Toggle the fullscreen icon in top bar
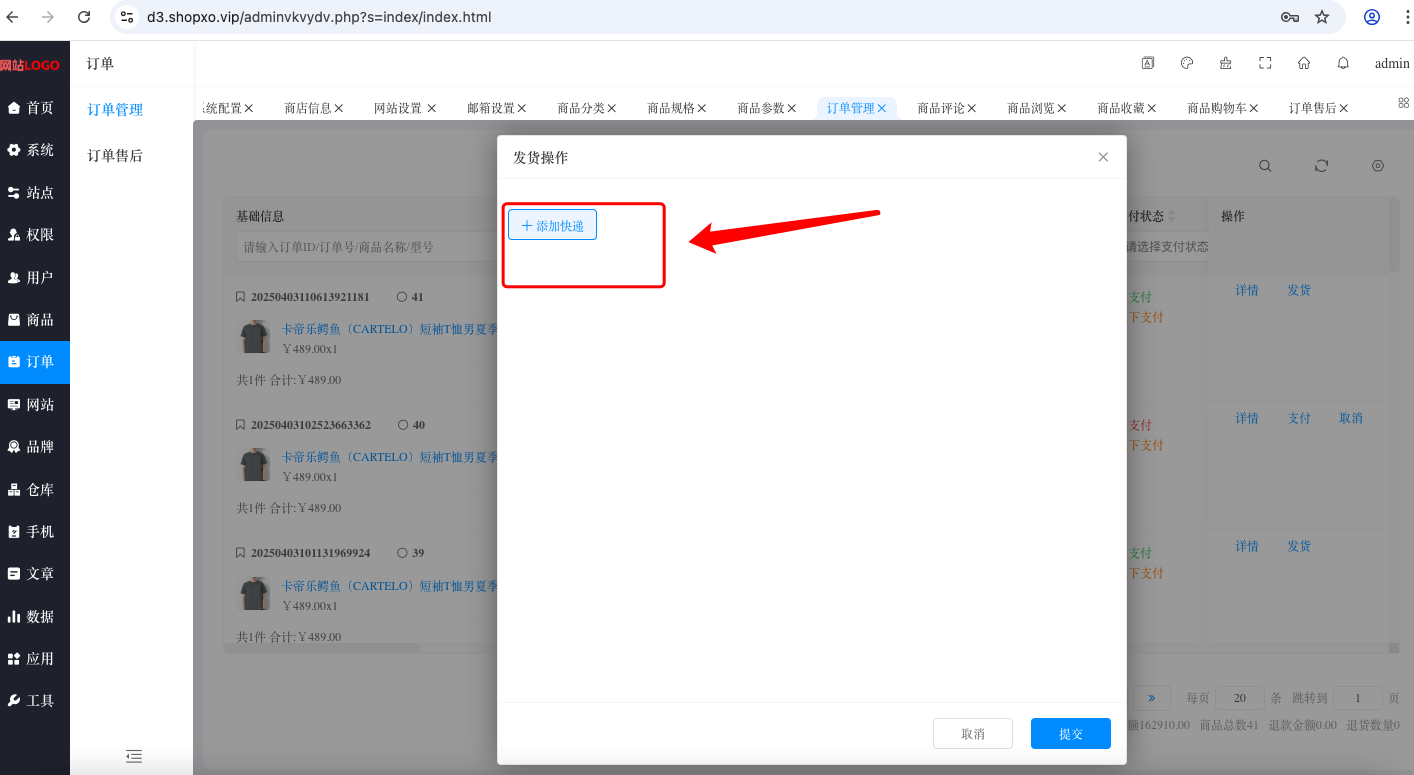This screenshot has width=1414, height=775. tap(1265, 63)
